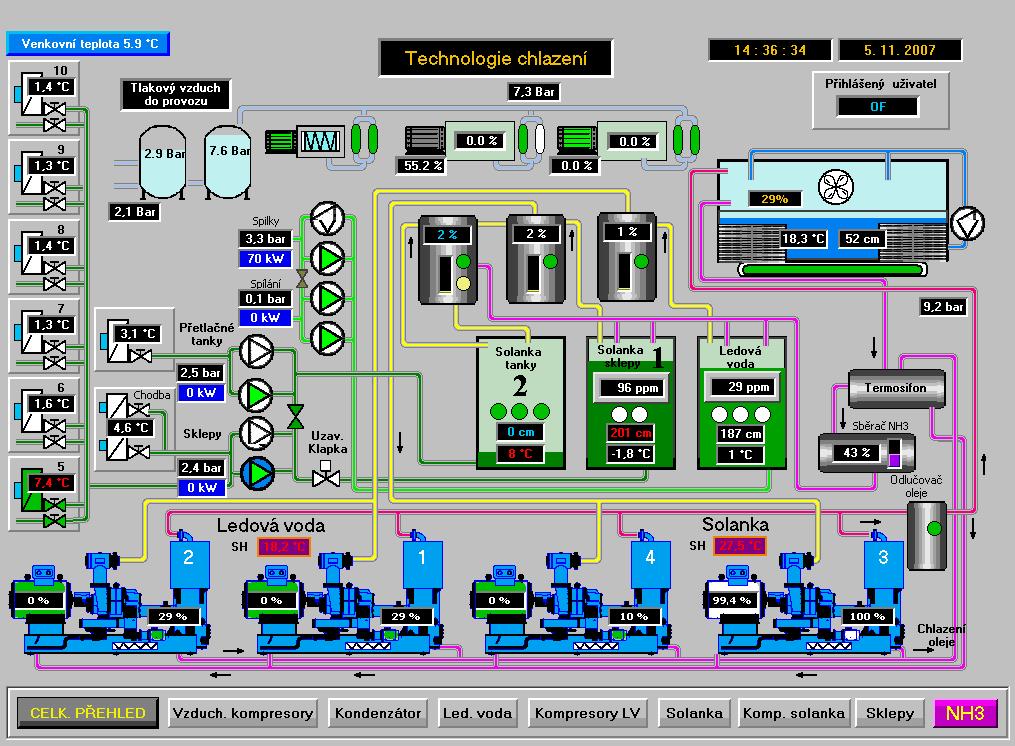Click the OF logged-in user field
Viewport: 1015px width, 746px height.
[x=878, y=106]
